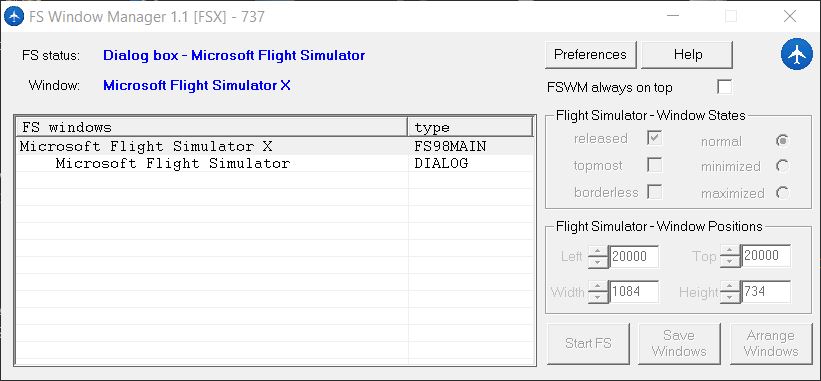
Task: Click the blue airplane logo at right
Action: pyautogui.click(x=796, y=54)
